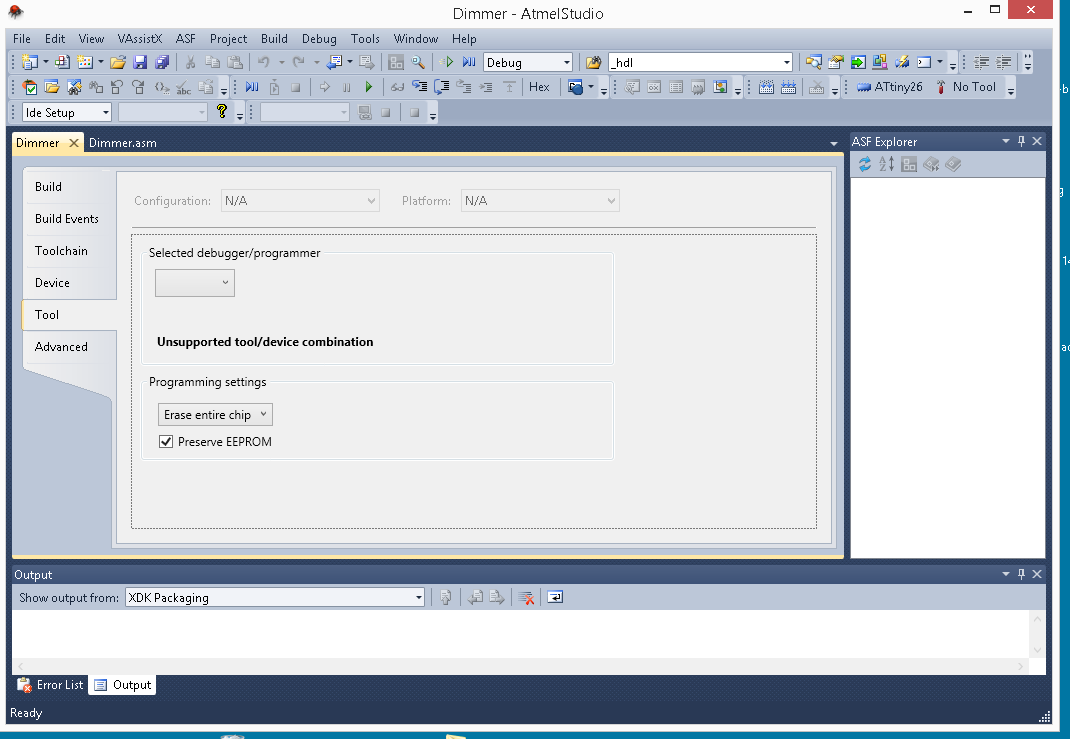Click the Step Into icon
The width and height of the screenshot is (1070, 739).
click(x=420, y=87)
